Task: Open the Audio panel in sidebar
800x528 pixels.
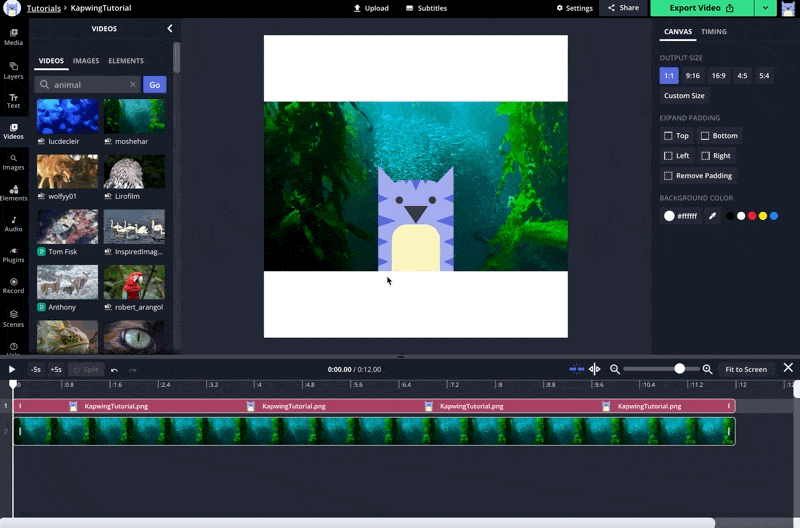Action: click(x=13, y=223)
